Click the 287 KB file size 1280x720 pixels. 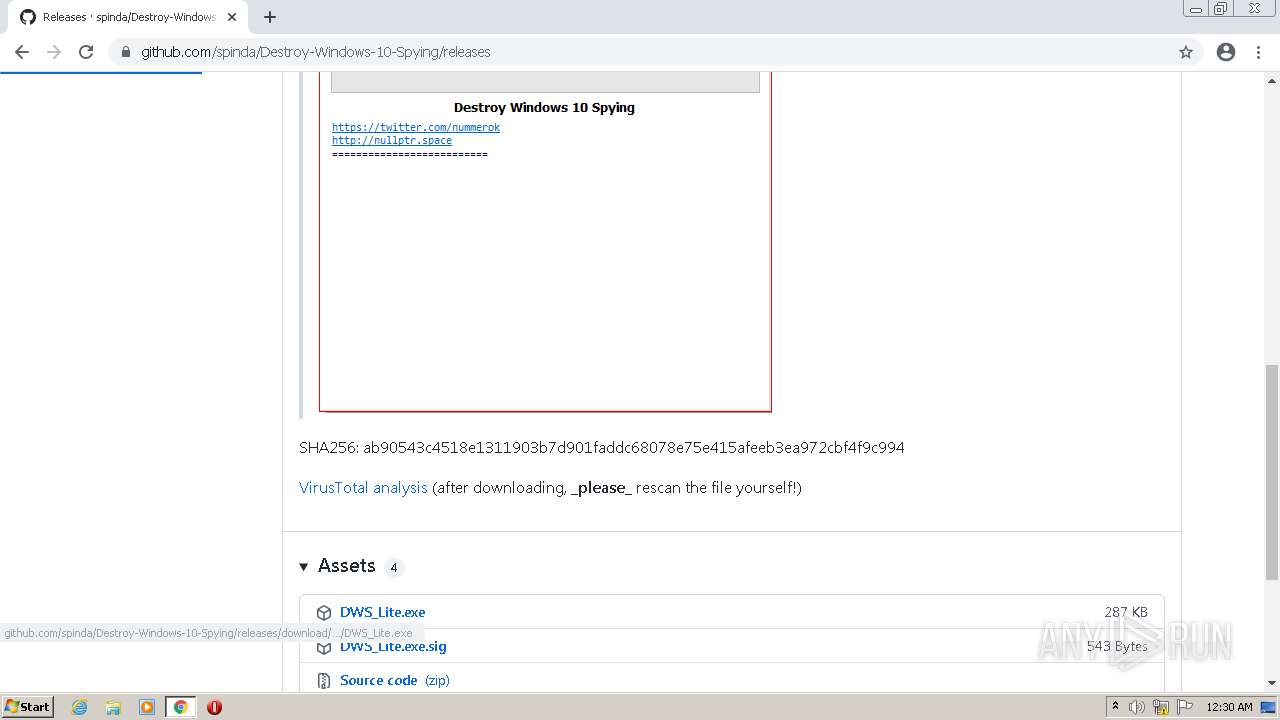pos(1126,612)
